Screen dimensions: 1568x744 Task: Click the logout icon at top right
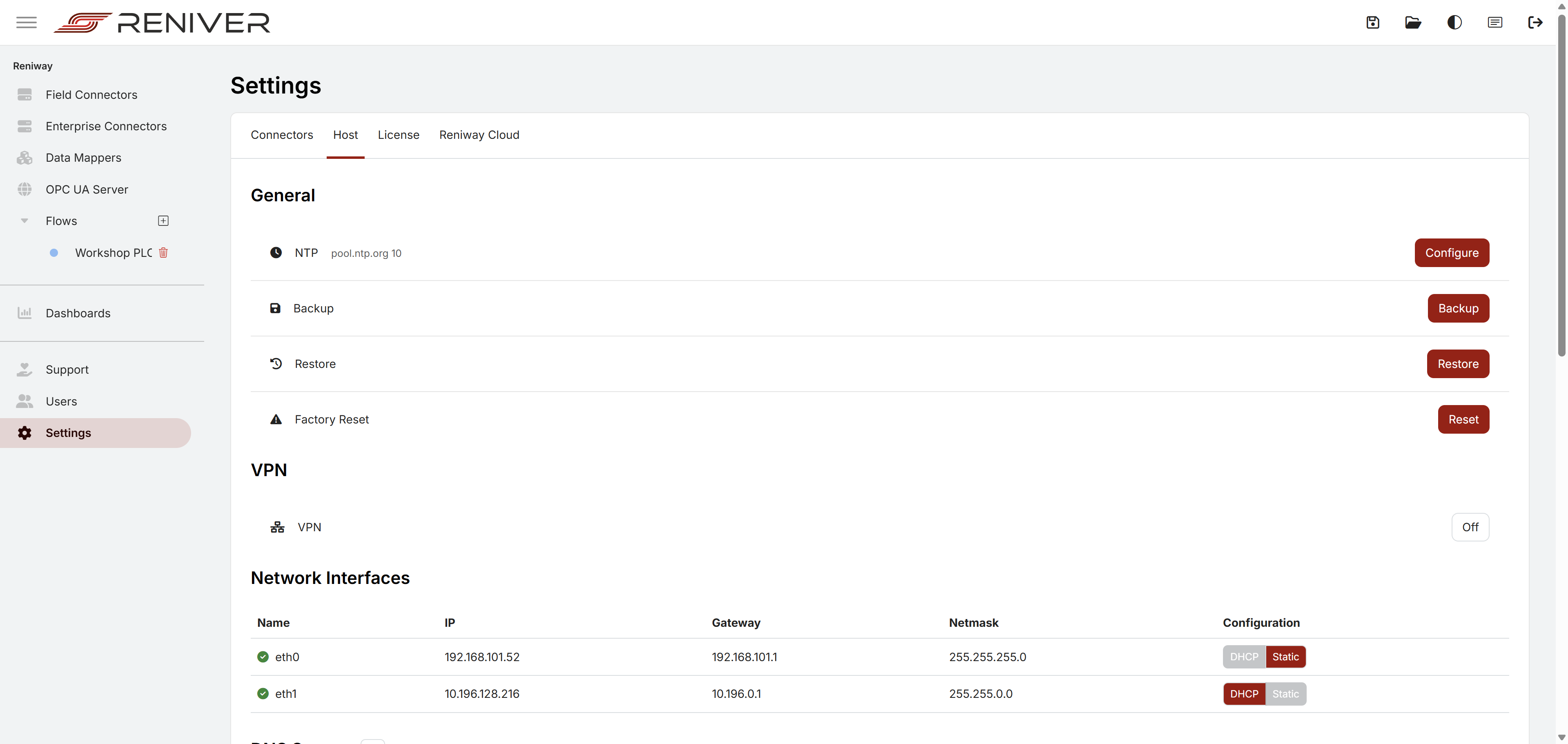[x=1536, y=22]
